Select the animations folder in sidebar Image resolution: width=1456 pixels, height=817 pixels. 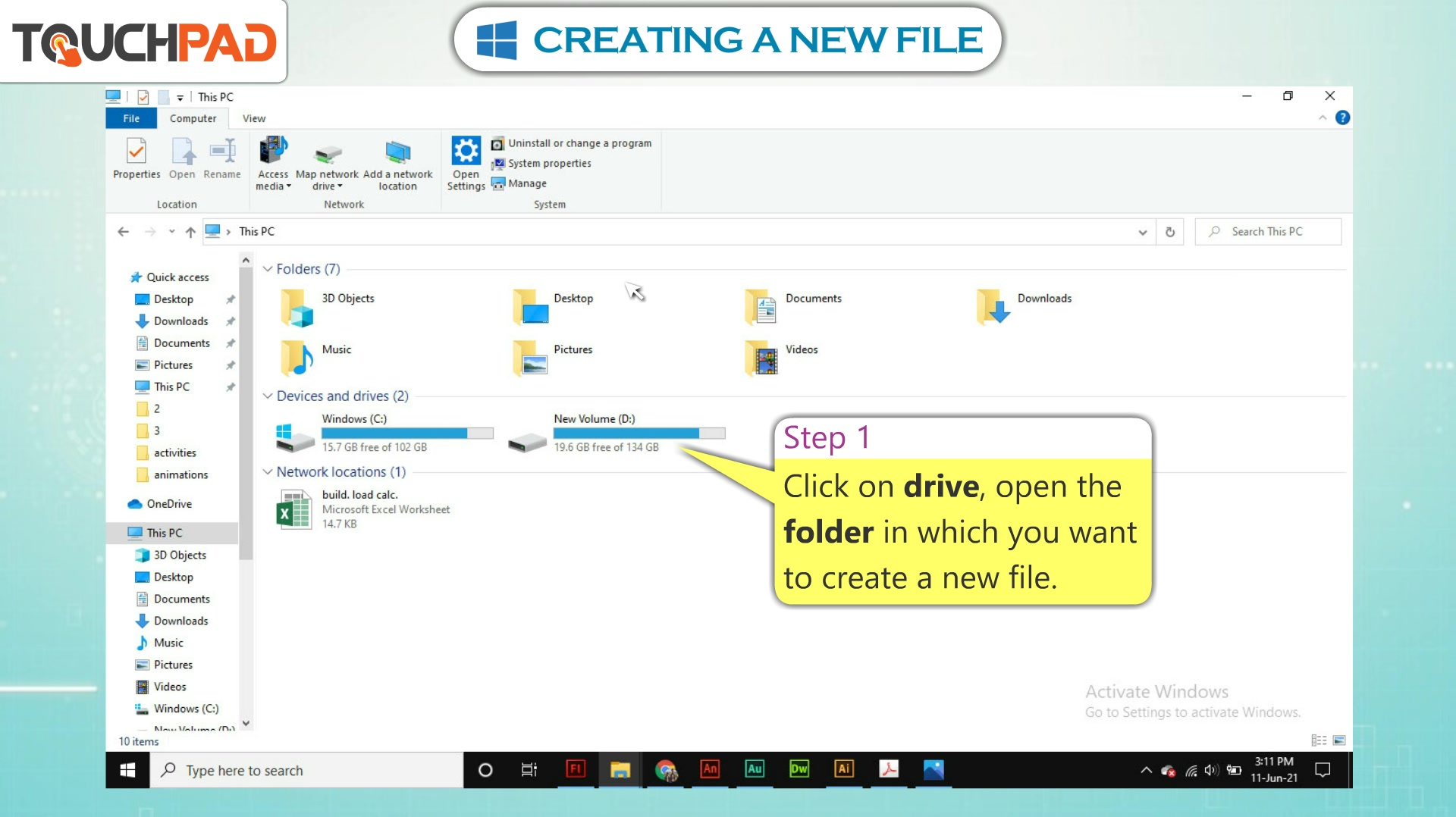(x=180, y=475)
